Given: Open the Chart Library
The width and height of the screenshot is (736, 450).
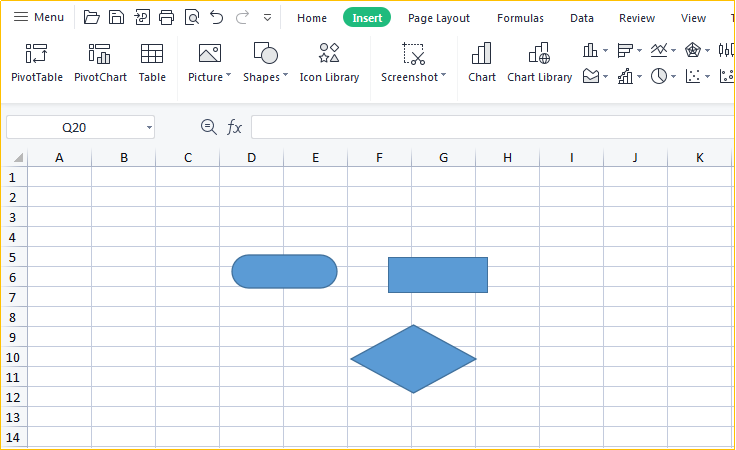Looking at the screenshot, I should [x=539, y=63].
